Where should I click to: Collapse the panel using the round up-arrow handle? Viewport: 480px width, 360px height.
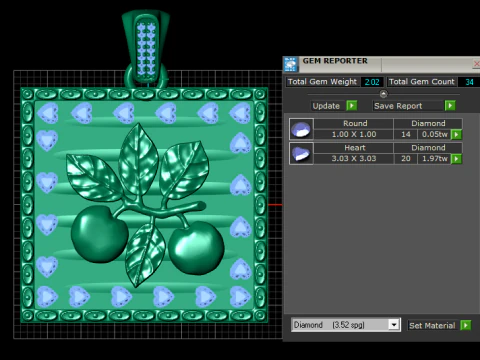point(383,94)
